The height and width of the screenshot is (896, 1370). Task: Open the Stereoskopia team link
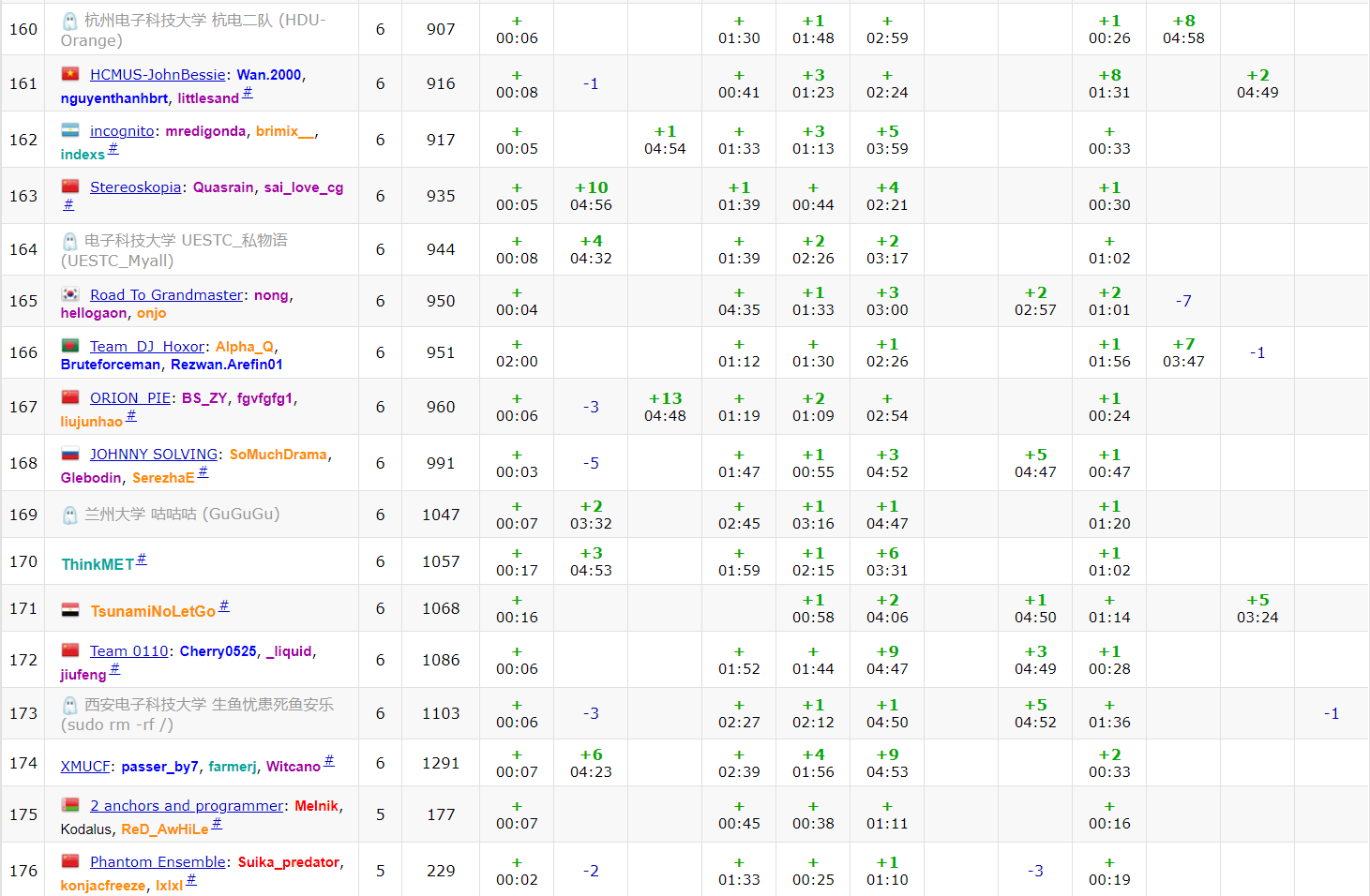point(135,187)
